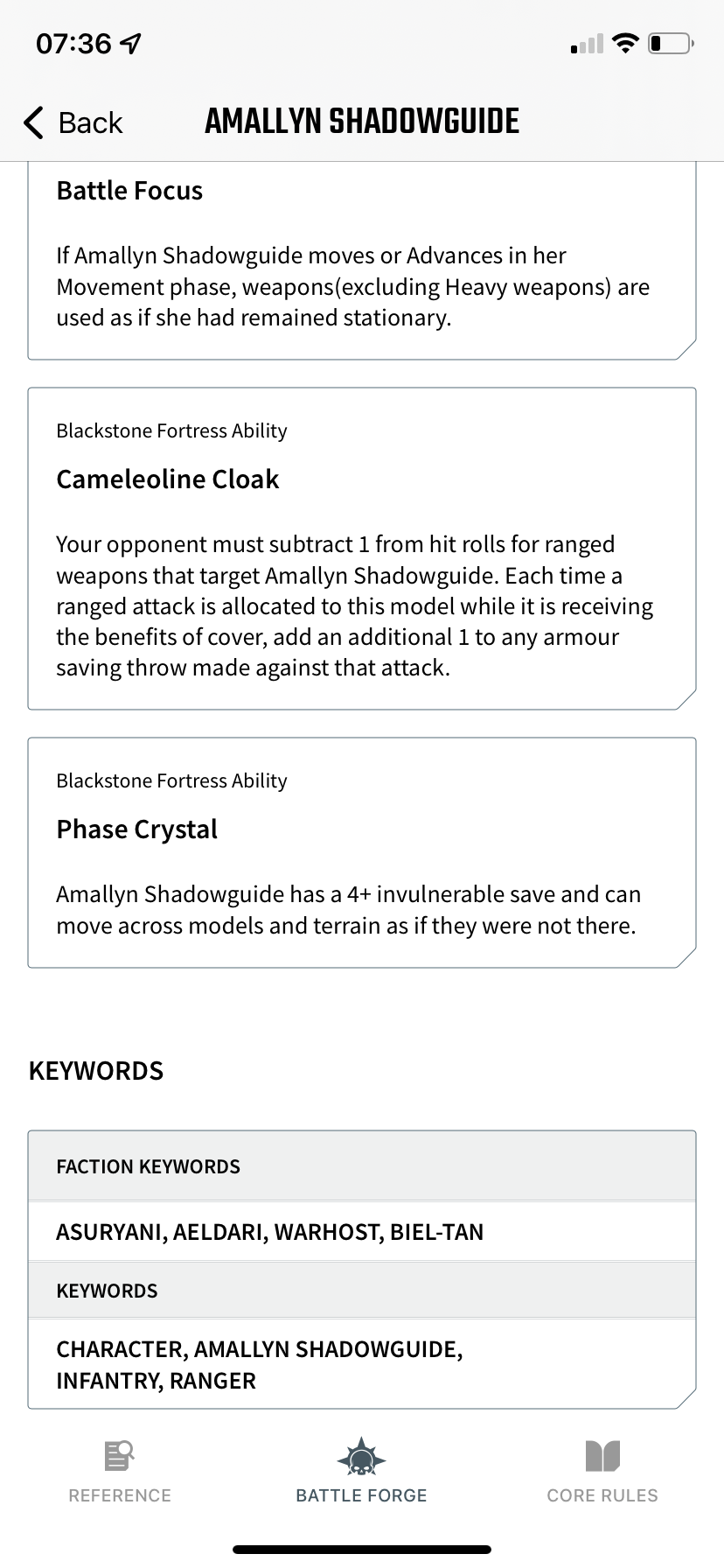Tap the Wi-Fi indicator icon

click(x=624, y=41)
